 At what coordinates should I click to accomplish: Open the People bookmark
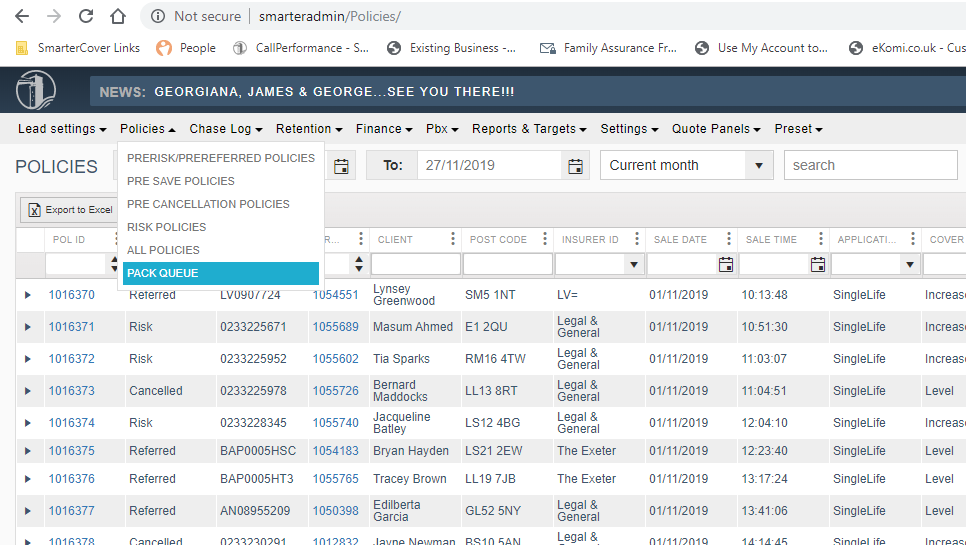(x=186, y=48)
